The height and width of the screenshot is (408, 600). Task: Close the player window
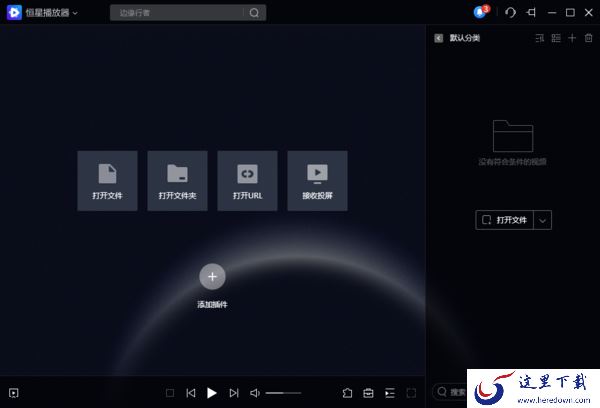589,13
